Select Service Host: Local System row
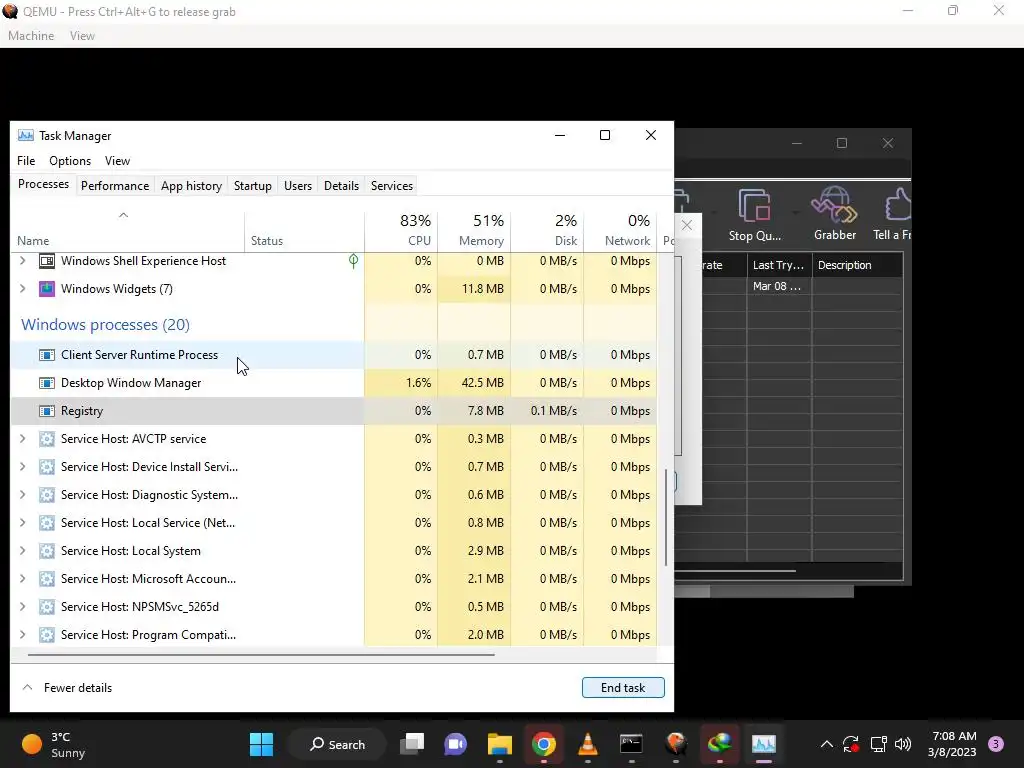This screenshot has height=768, width=1024. pos(334,551)
